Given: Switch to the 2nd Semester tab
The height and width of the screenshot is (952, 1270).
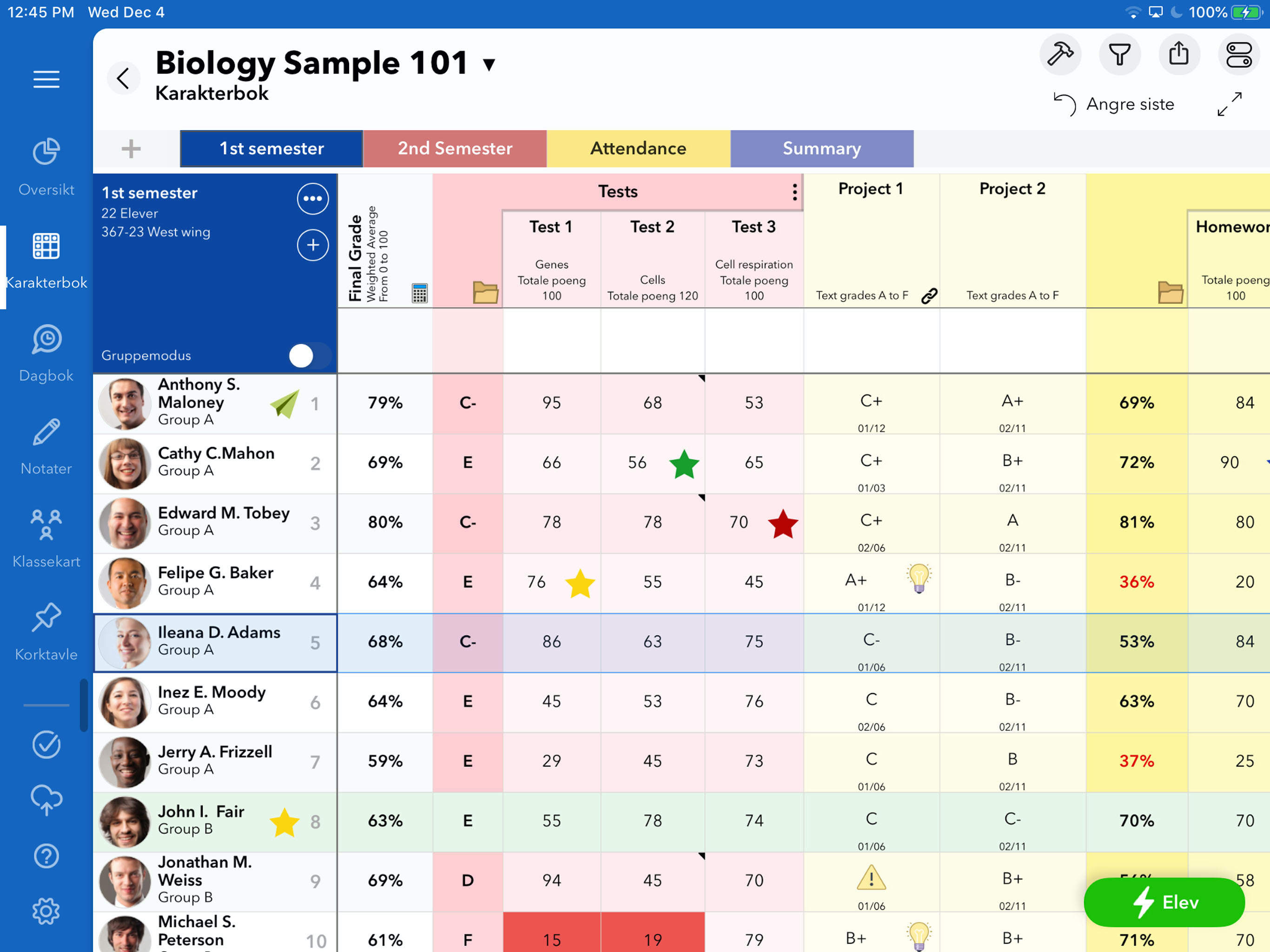Looking at the screenshot, I should [455, 149].
